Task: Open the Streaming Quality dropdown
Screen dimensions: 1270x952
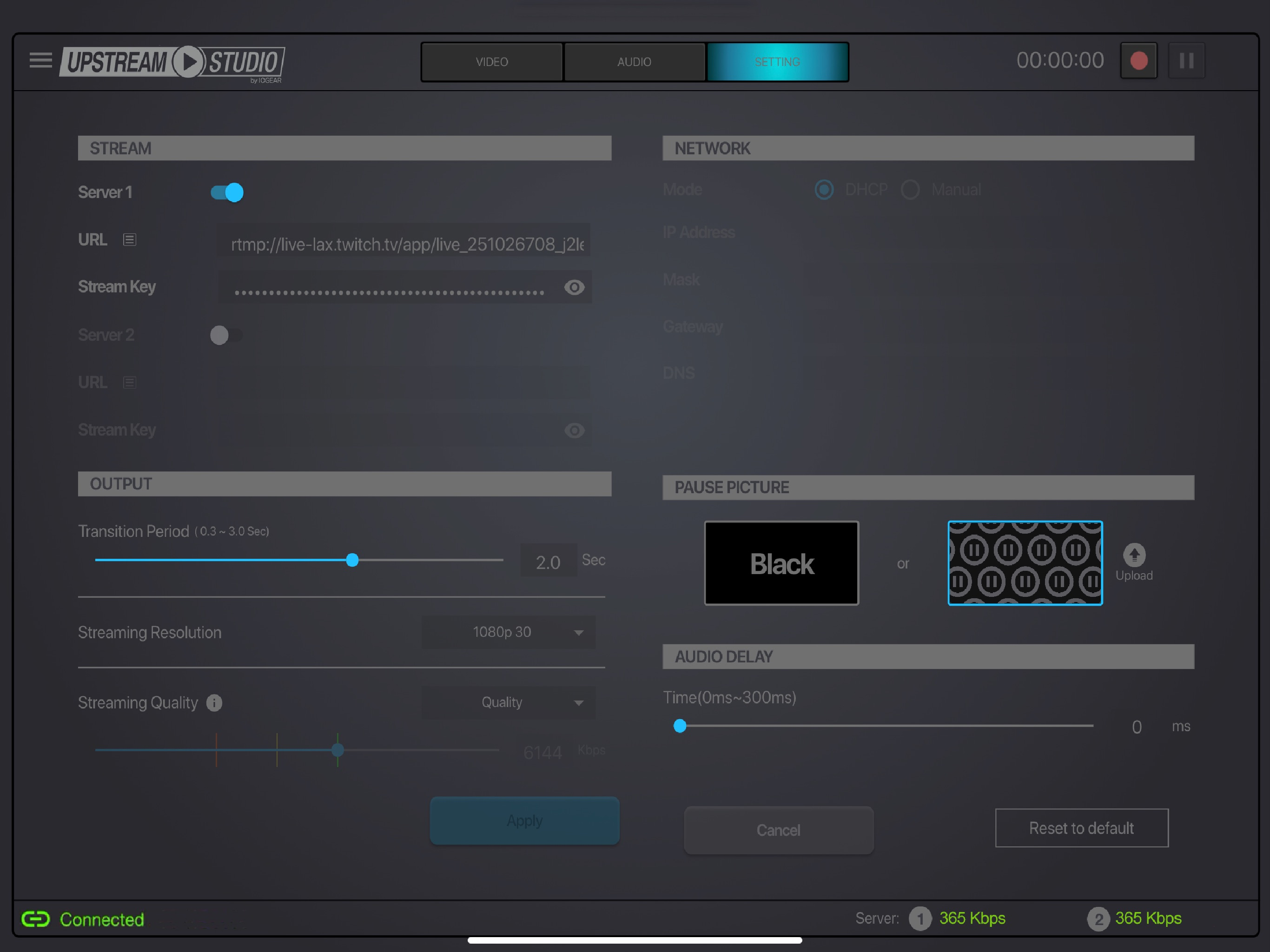Action: click(x=508, y=702)
